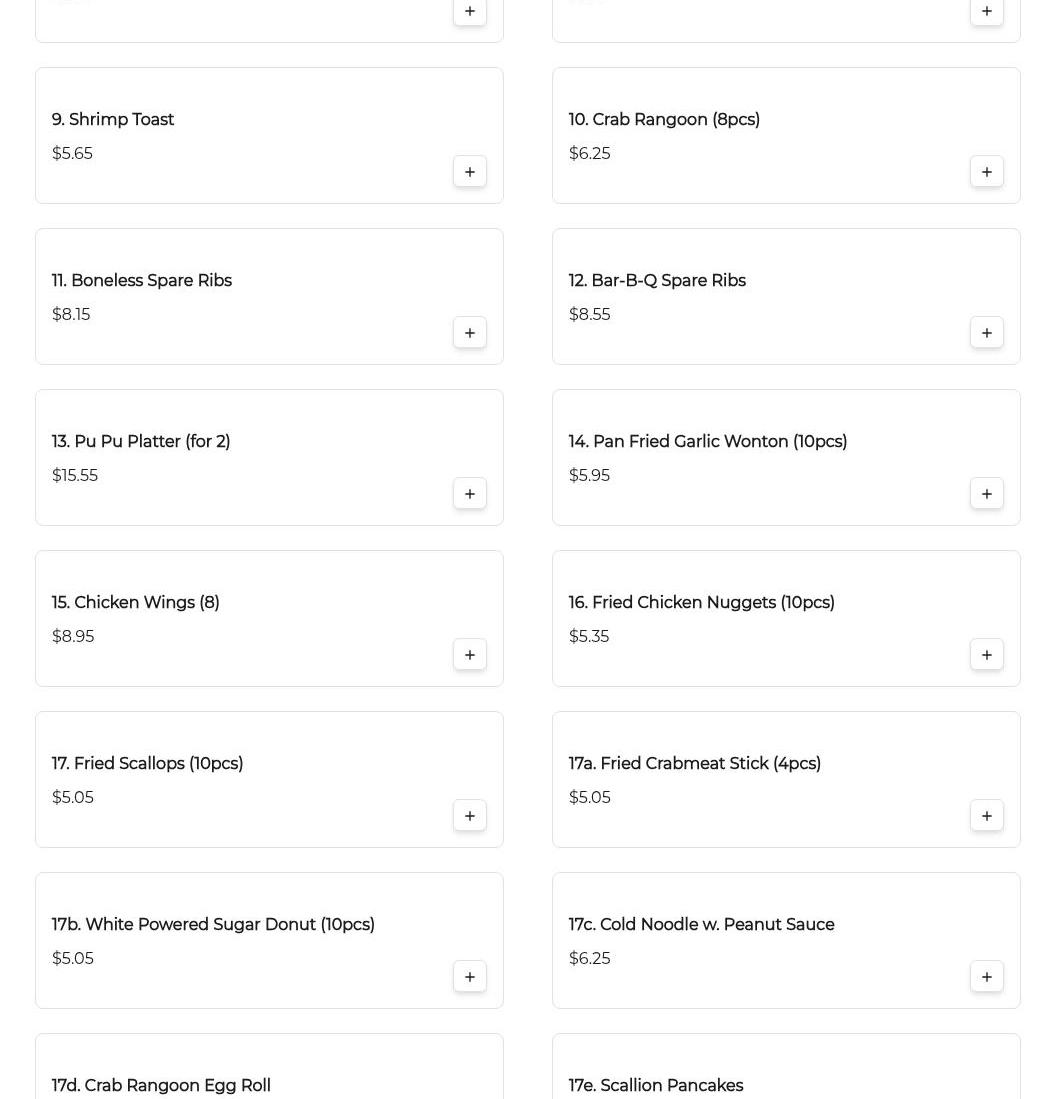Add Pu Pu Platter (for 2)
Screen dimensions: 1050x1099
click(x=470, y=494)
